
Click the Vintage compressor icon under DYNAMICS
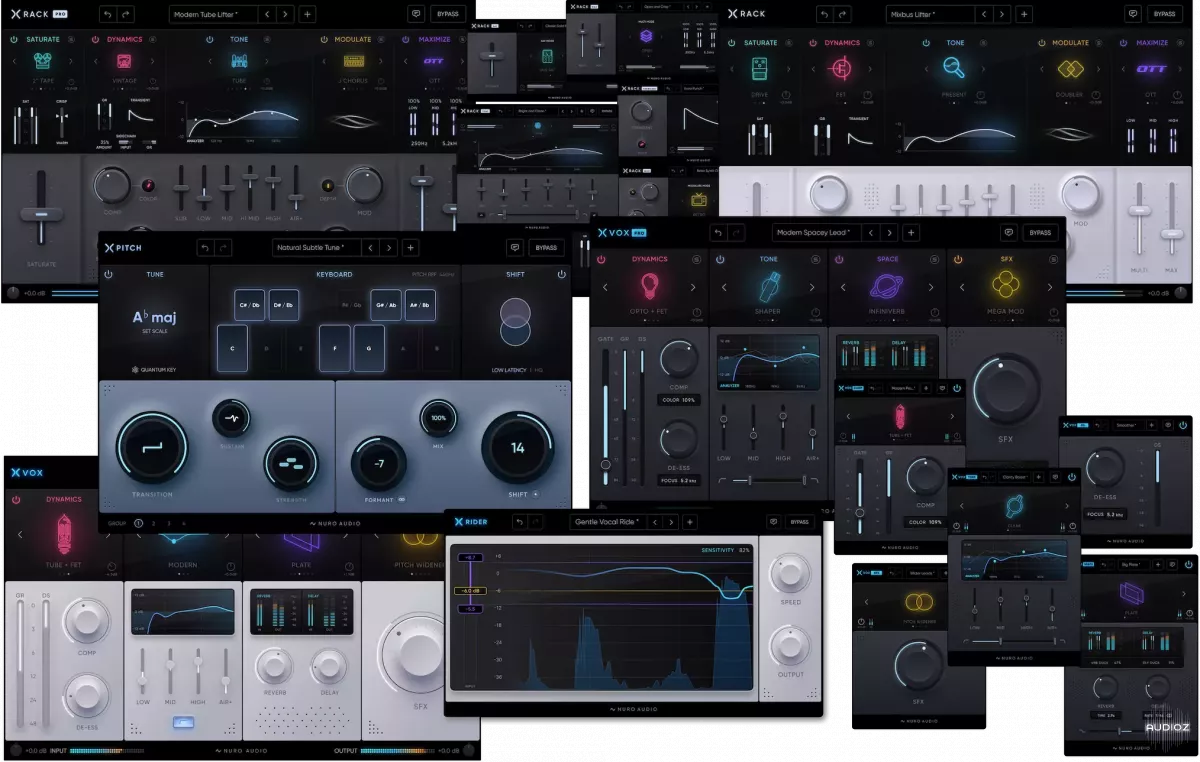pyautogui.click(x=125, y=62)
